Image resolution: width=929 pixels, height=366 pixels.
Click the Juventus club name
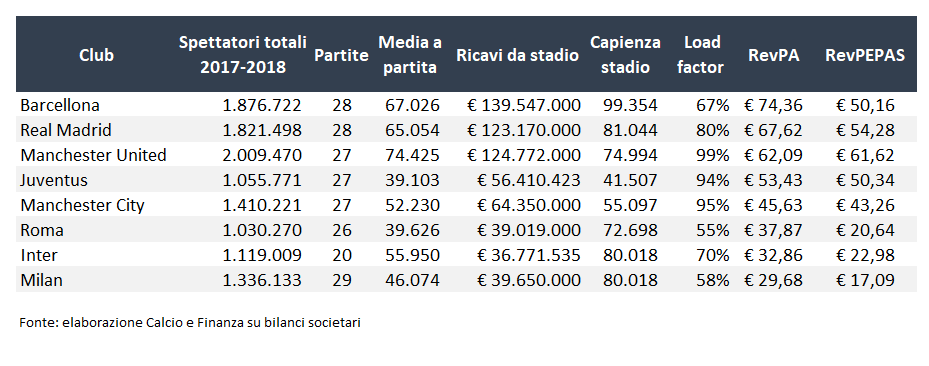click(x=54, y=180)
